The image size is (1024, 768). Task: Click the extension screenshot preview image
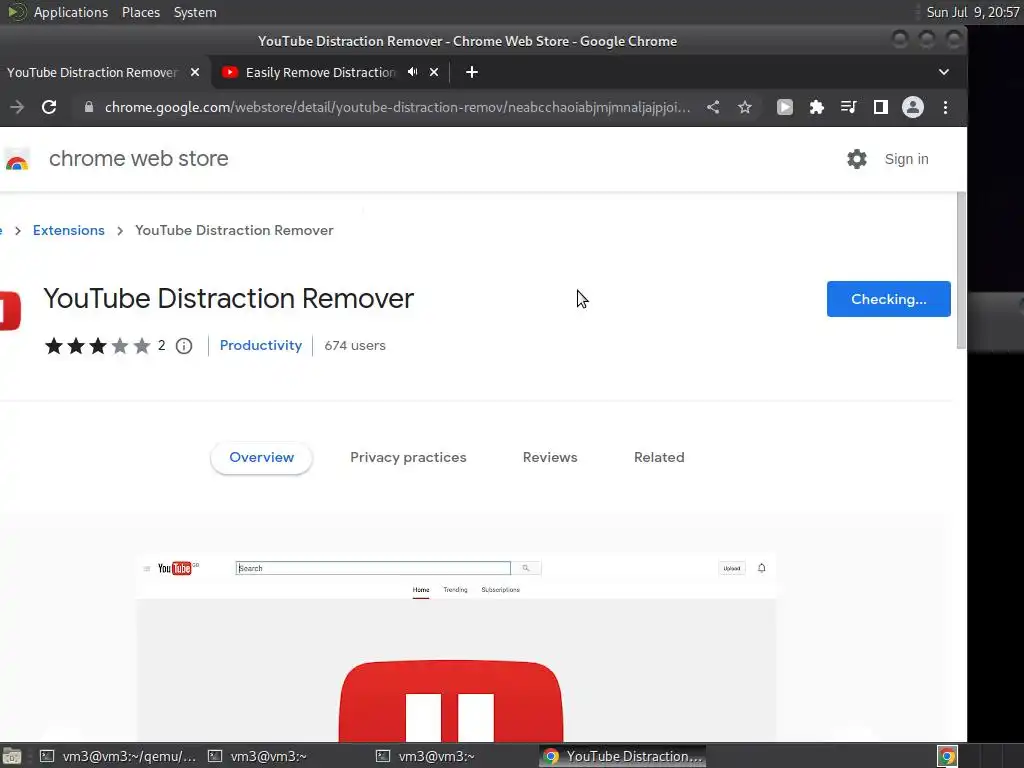click(456, 647)
